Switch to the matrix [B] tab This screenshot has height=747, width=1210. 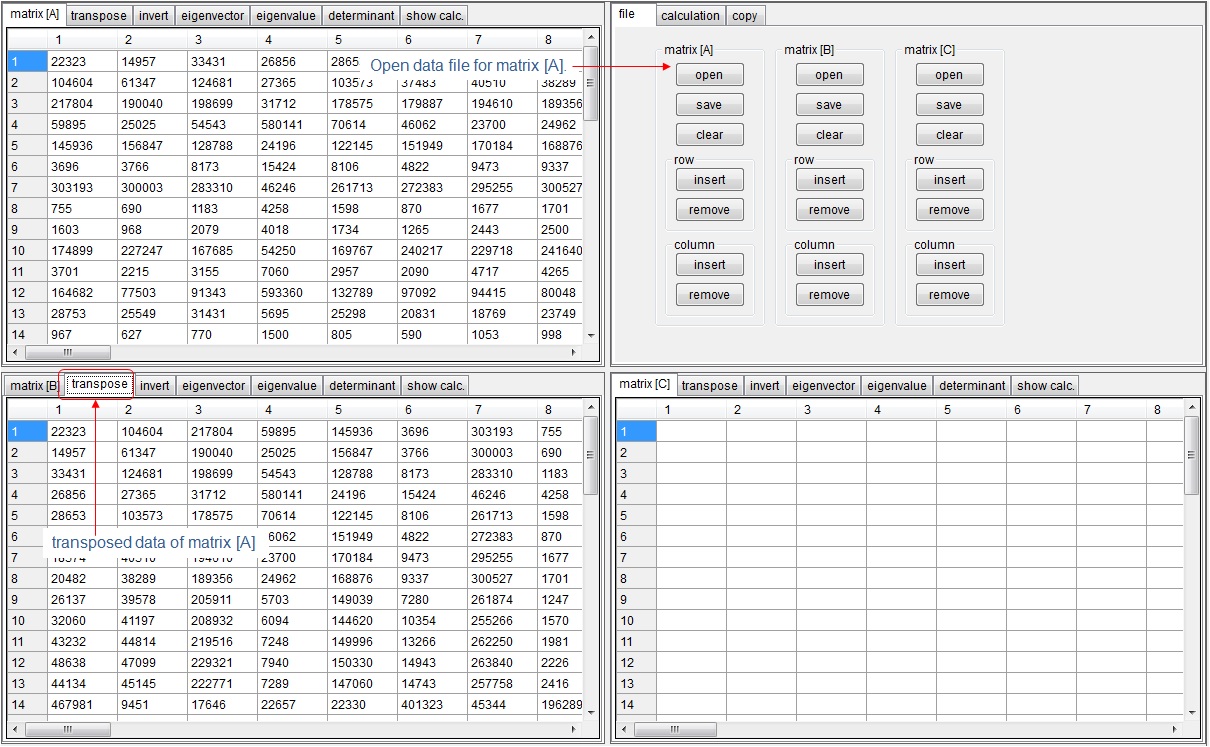click(28, 386)
